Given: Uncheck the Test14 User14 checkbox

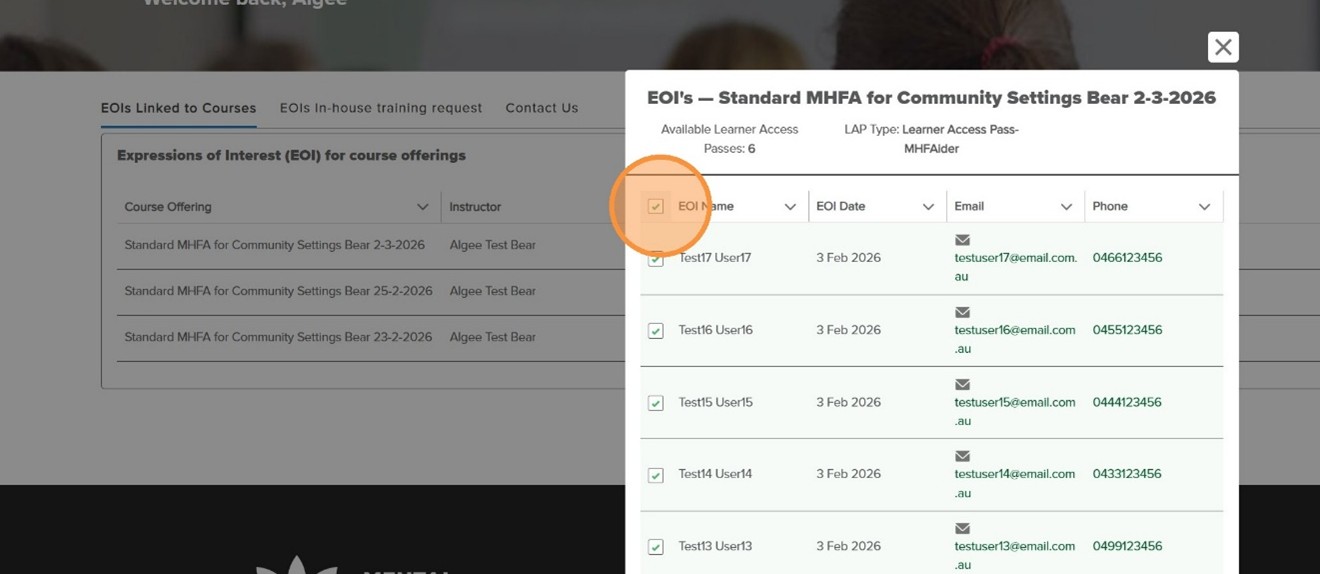Looking at the screenshot, I should [x=656, y=475].
